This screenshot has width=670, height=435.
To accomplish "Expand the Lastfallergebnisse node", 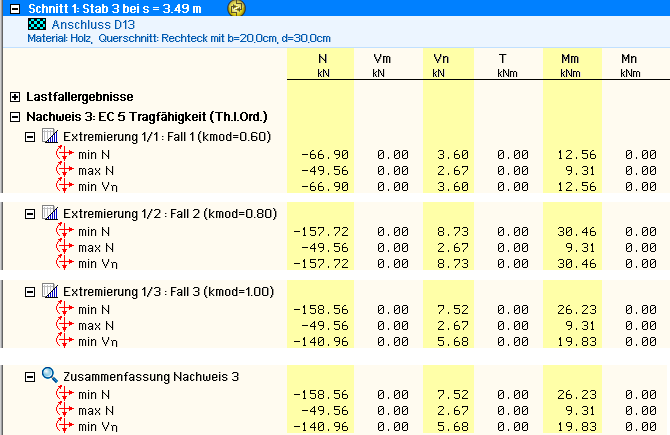I will click(x=14, y=97).
